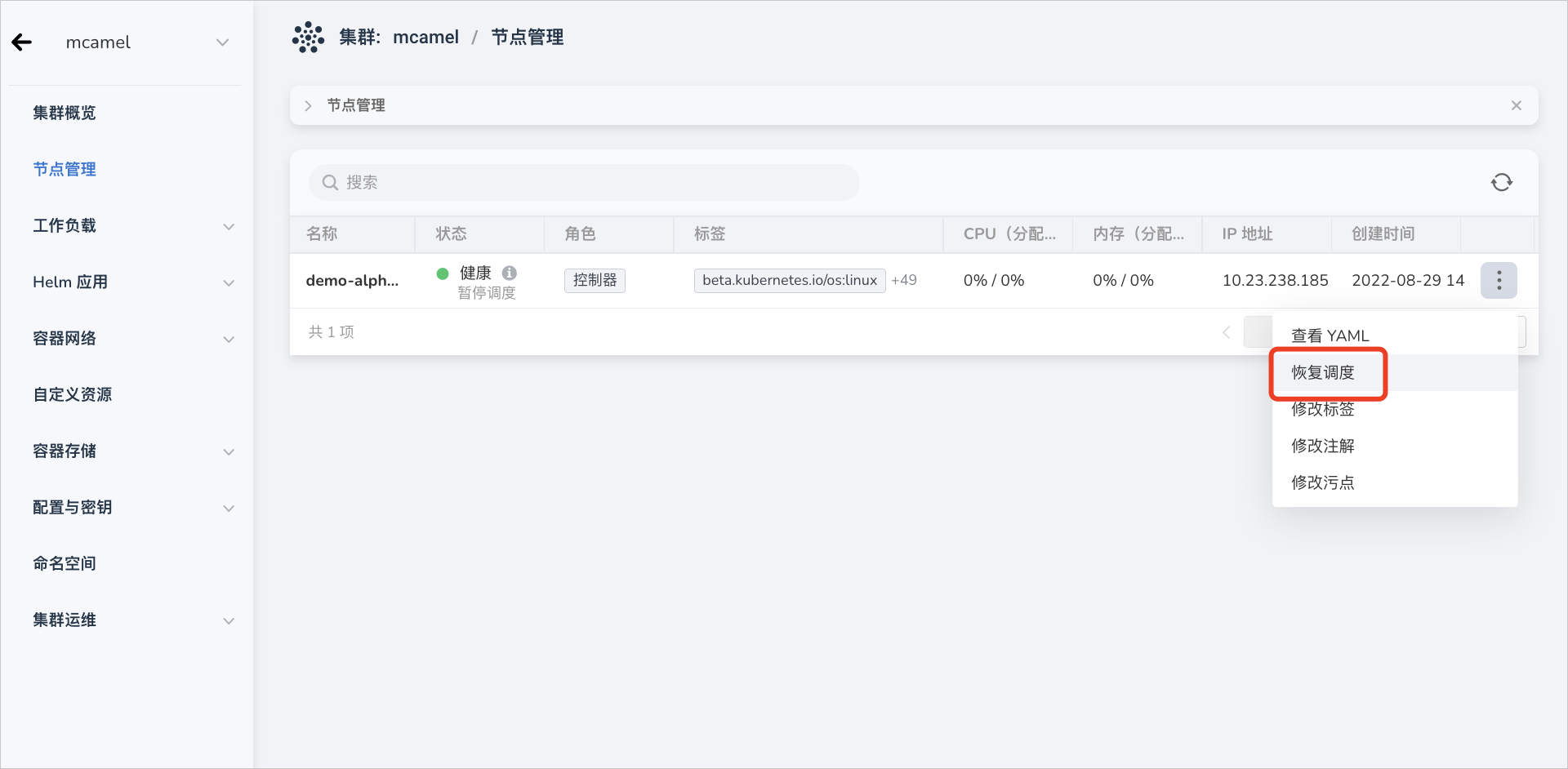Viewport: 1568px width, 769px height.
Task: Click the CPU value 0% / 0%
Action: point(994,280)
